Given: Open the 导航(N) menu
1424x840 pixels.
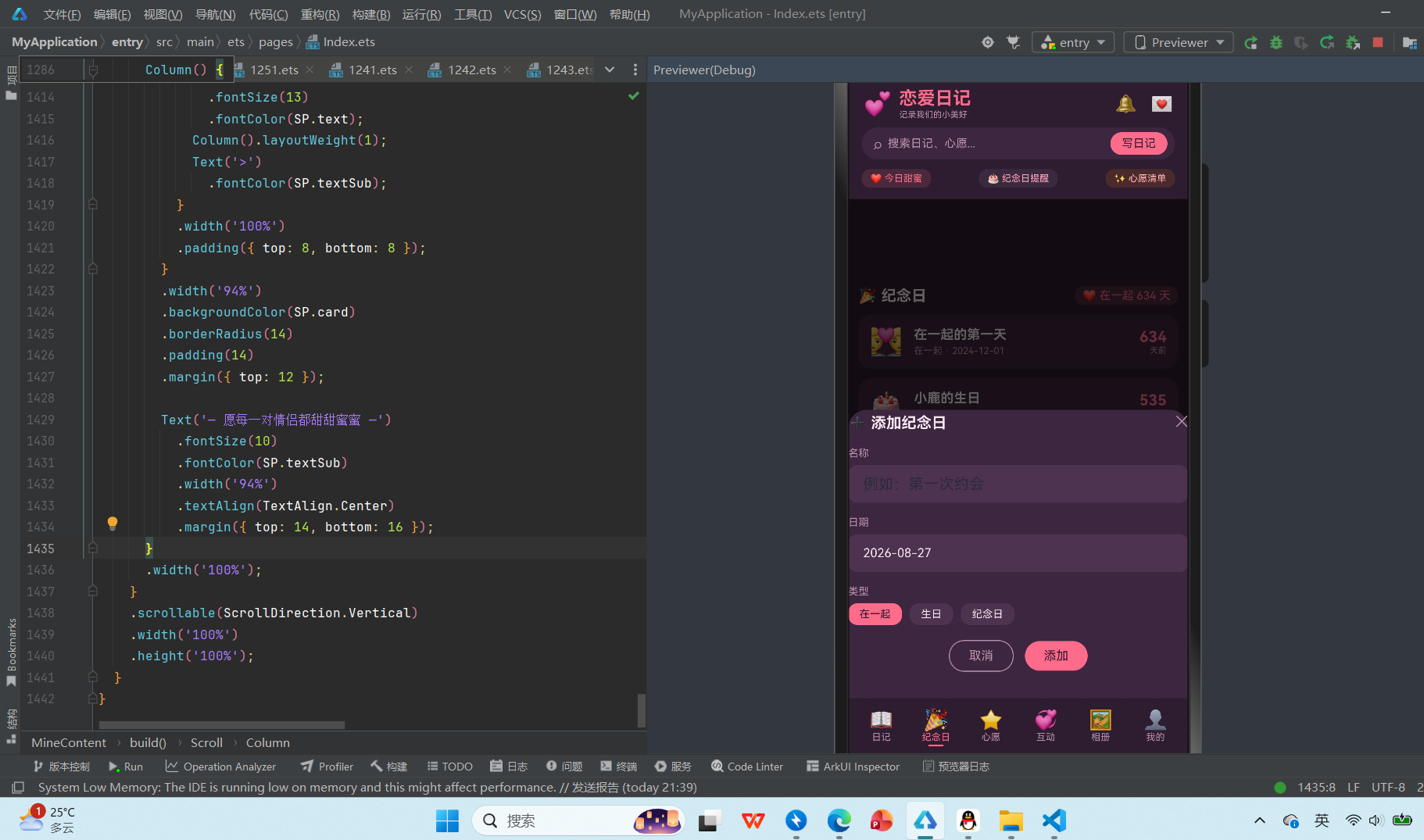Looking at the screenshot, I should tap(215, 14).
